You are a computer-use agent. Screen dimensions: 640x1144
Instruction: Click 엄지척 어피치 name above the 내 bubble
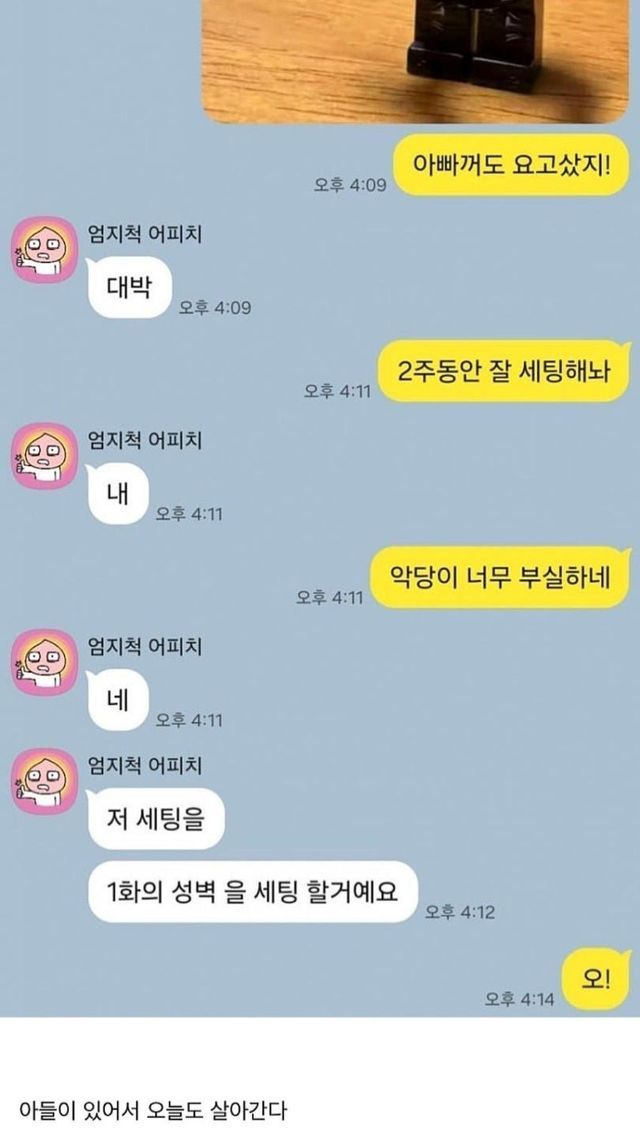[x=144, y=441]
